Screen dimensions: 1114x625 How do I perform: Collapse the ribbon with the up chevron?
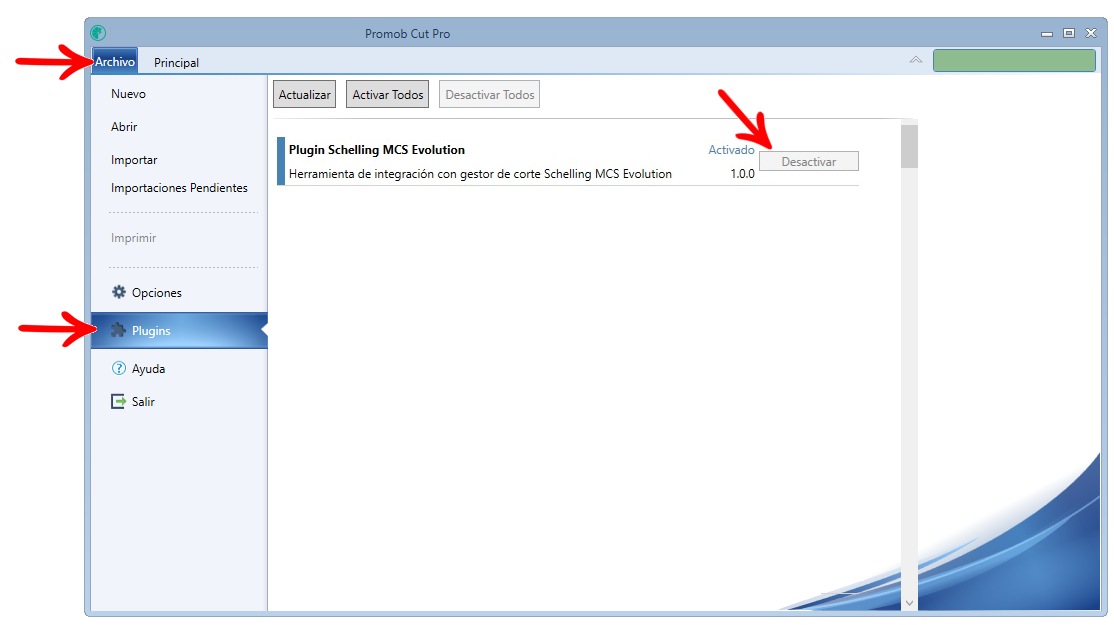916,60
